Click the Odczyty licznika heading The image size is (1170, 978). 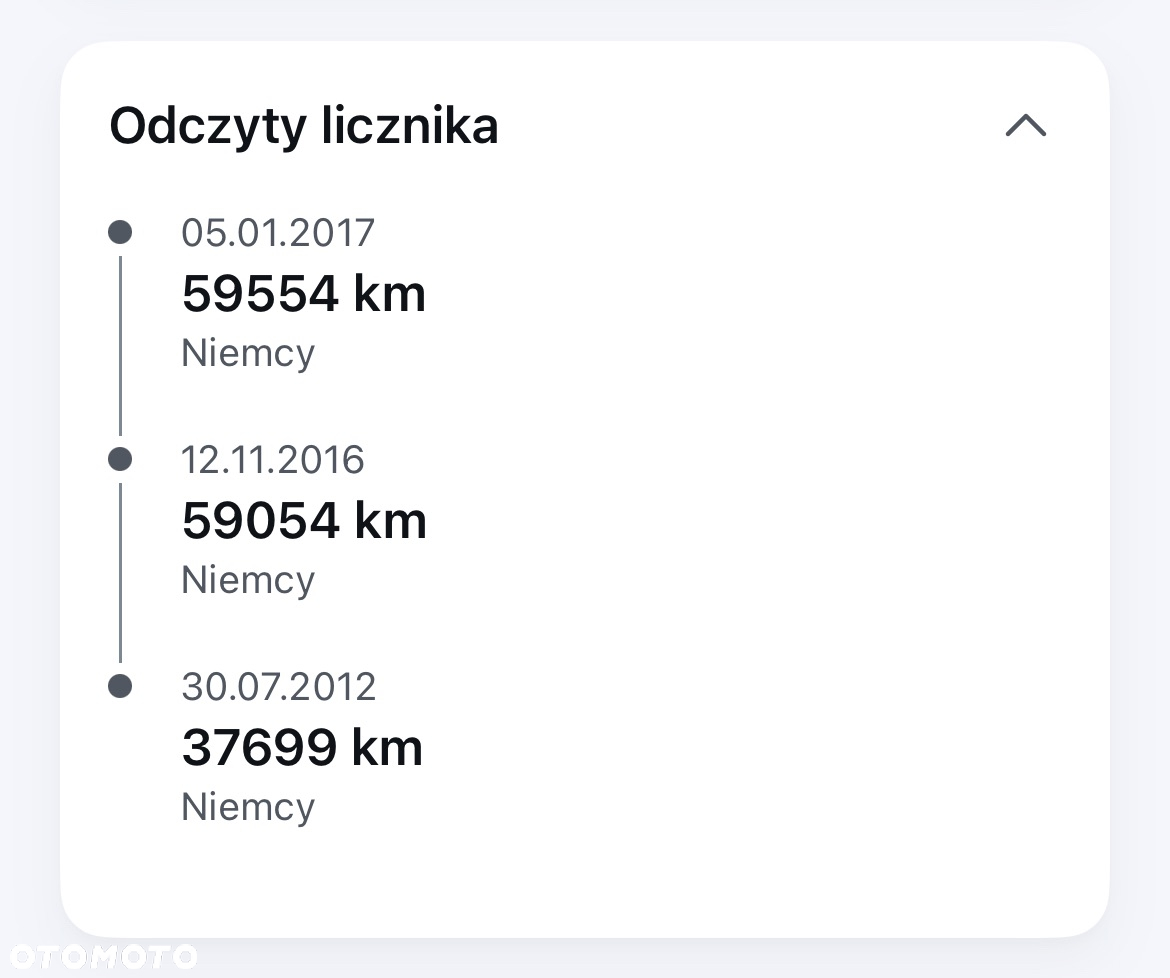click(x=304, y=126)
